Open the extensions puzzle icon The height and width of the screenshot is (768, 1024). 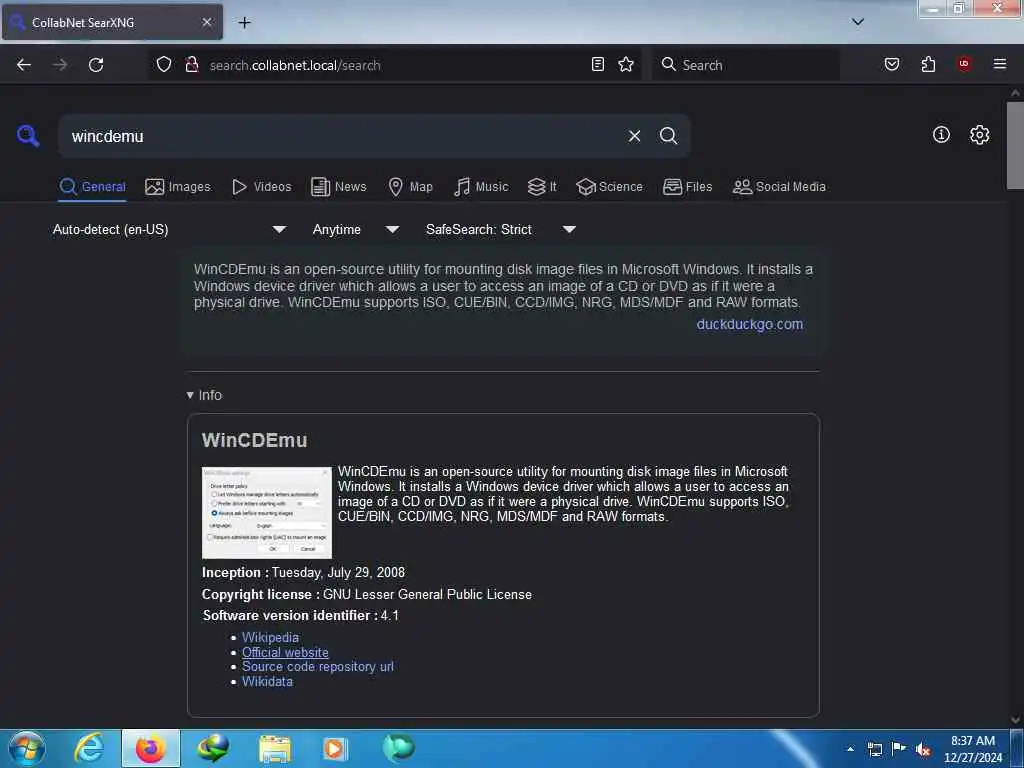click(x=928, y=64)
